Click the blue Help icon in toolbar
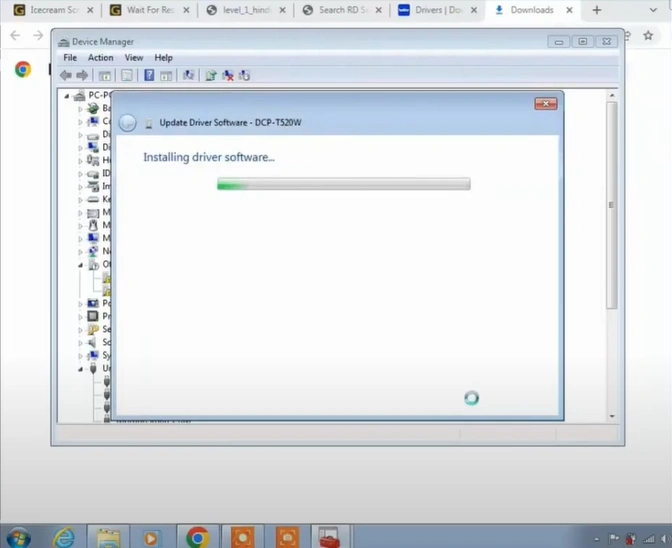 point(149,75)
